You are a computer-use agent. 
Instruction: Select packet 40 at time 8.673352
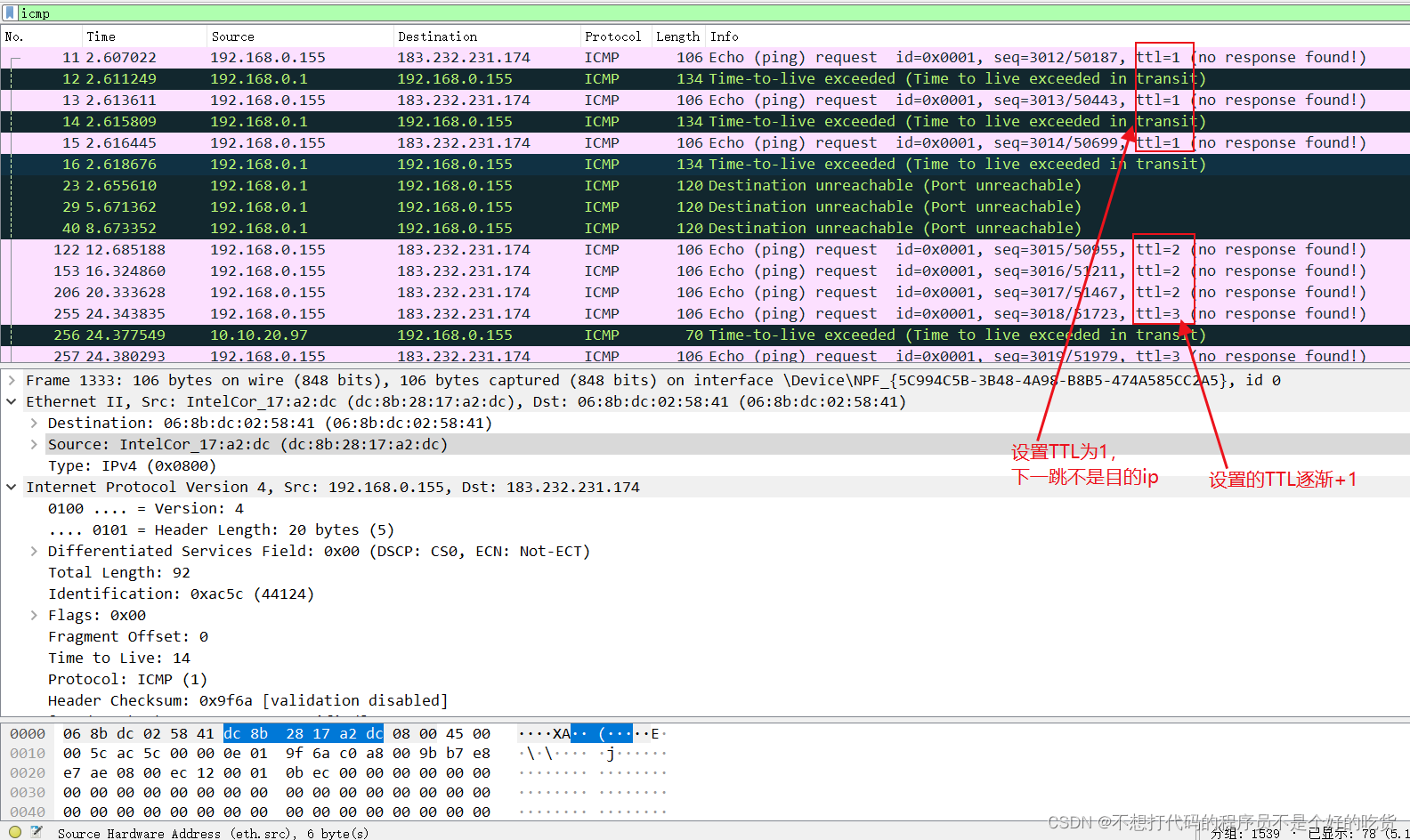(705, 228)
